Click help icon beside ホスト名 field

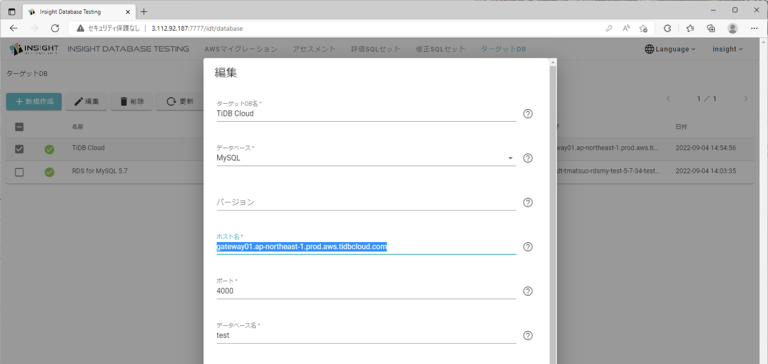(x=528, y=247)
